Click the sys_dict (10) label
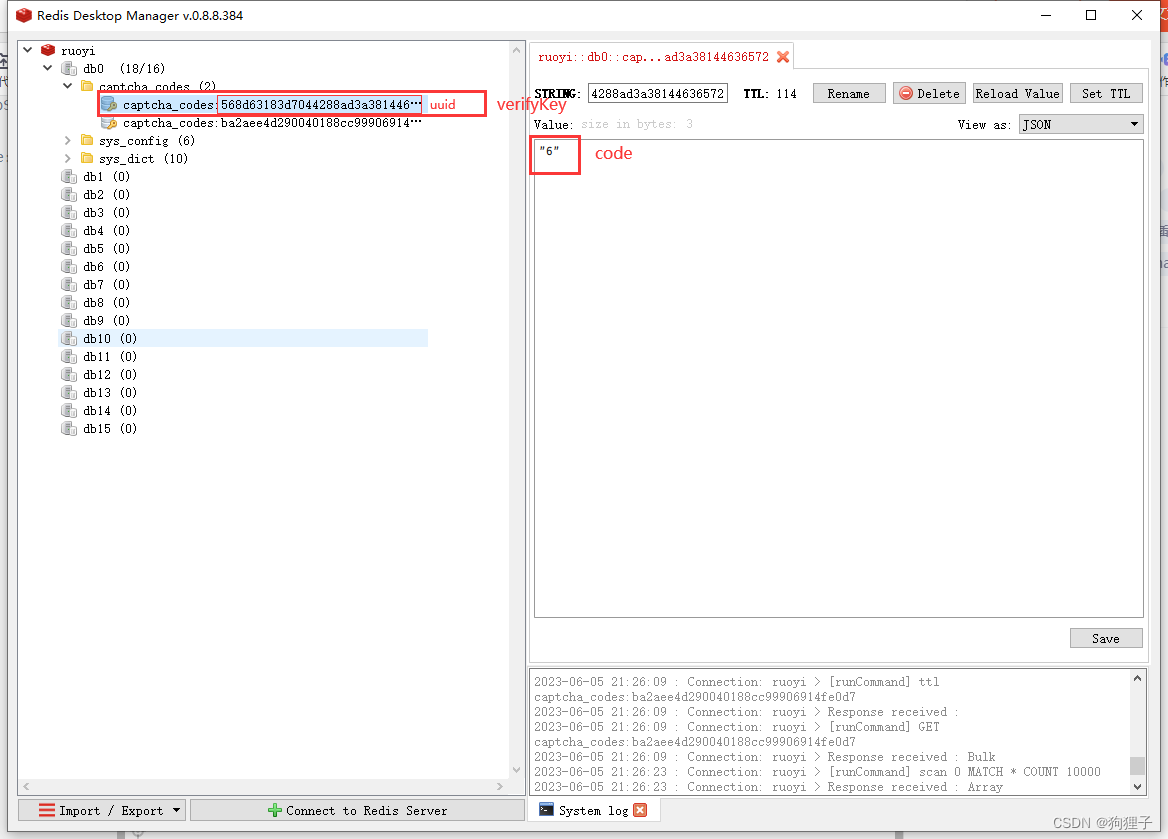1168x839 pixels. pyautogui.click(x=143, y=159)
